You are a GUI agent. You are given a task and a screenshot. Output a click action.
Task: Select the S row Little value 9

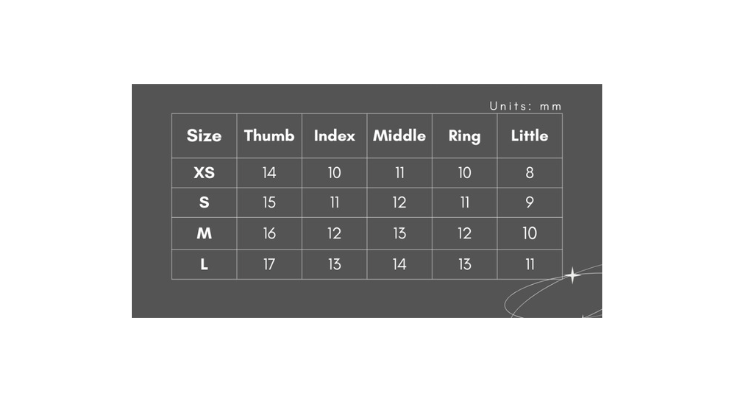(529, 203)
